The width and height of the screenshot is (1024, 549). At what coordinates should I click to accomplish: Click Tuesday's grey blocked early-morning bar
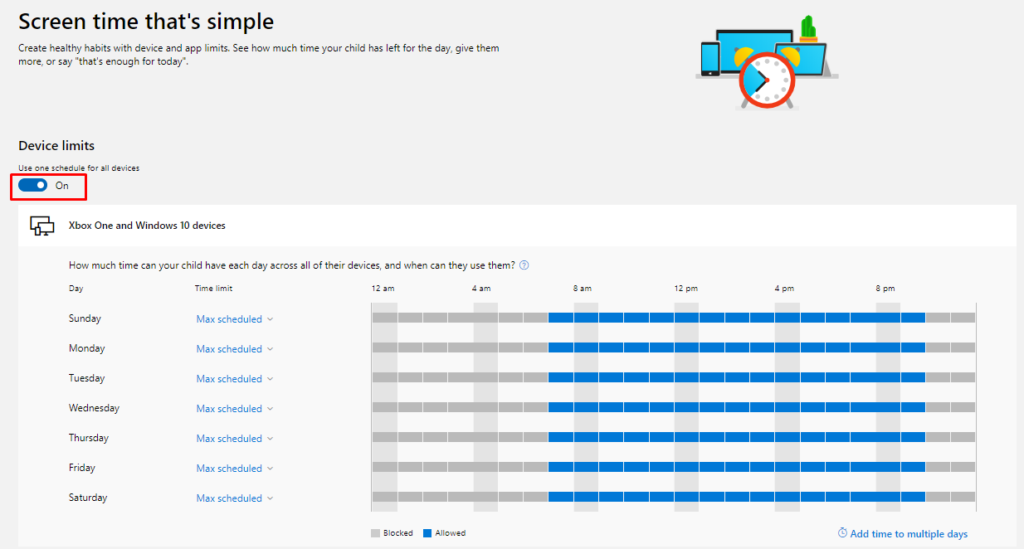click(x=460, y=377)
